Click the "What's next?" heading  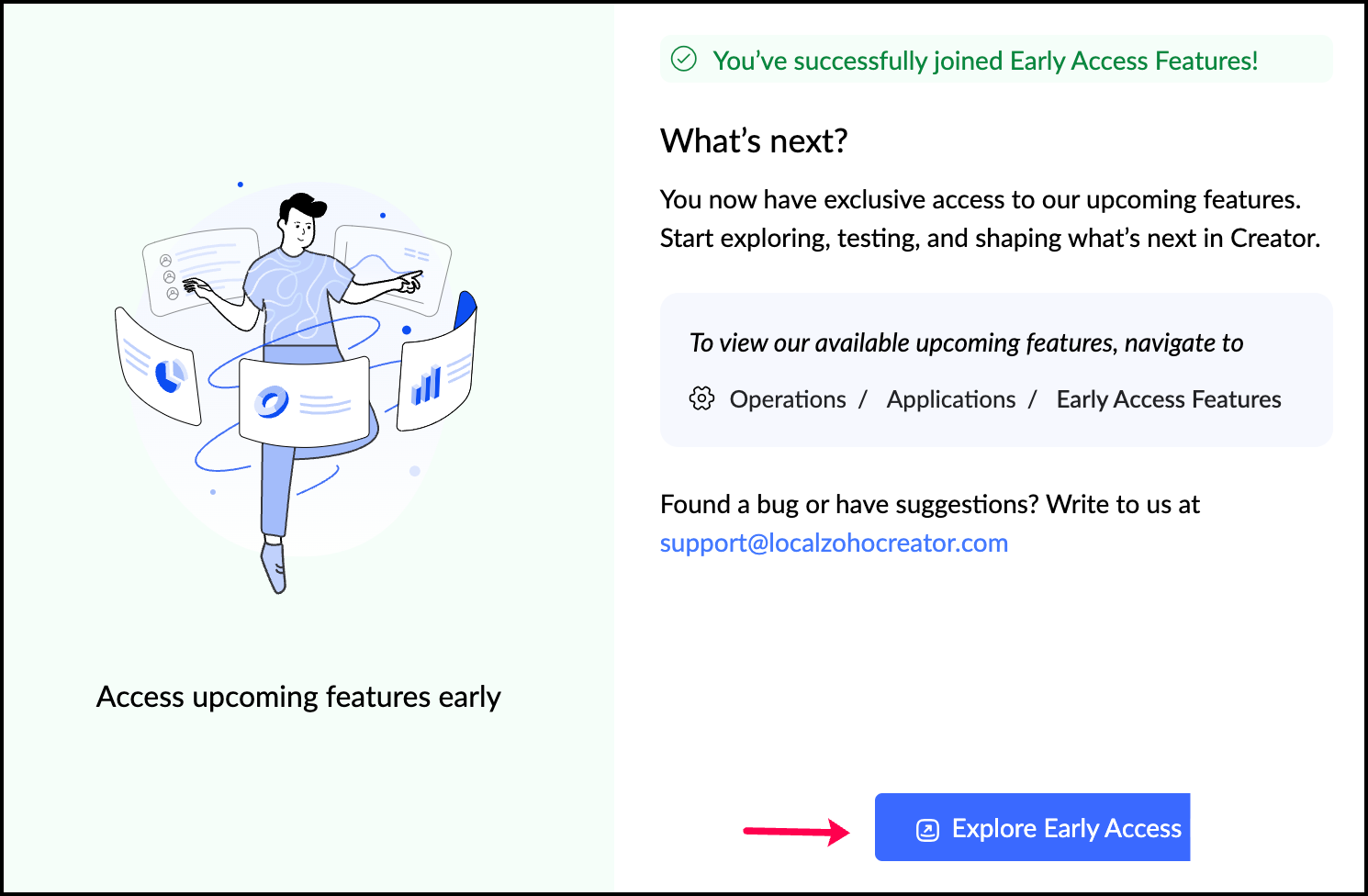[x=754, y=141]
